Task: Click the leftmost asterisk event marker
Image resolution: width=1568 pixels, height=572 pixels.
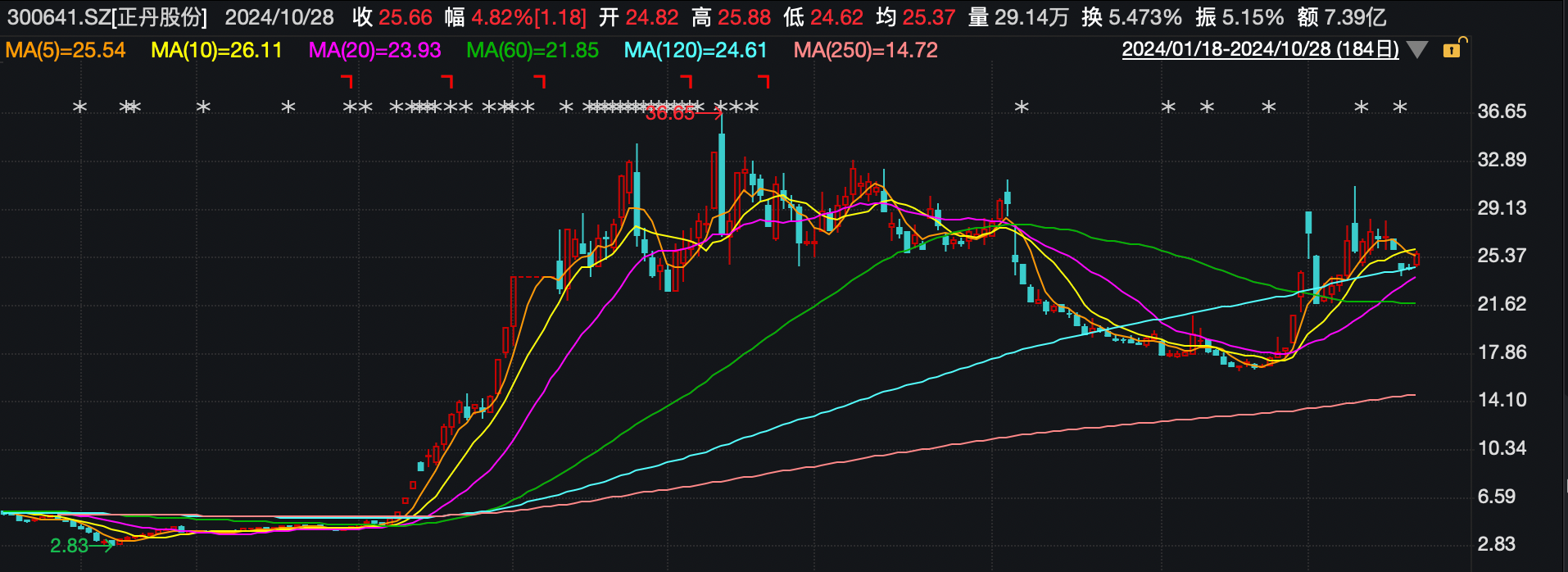Action: pyautogui.click(x=79, y=107)
